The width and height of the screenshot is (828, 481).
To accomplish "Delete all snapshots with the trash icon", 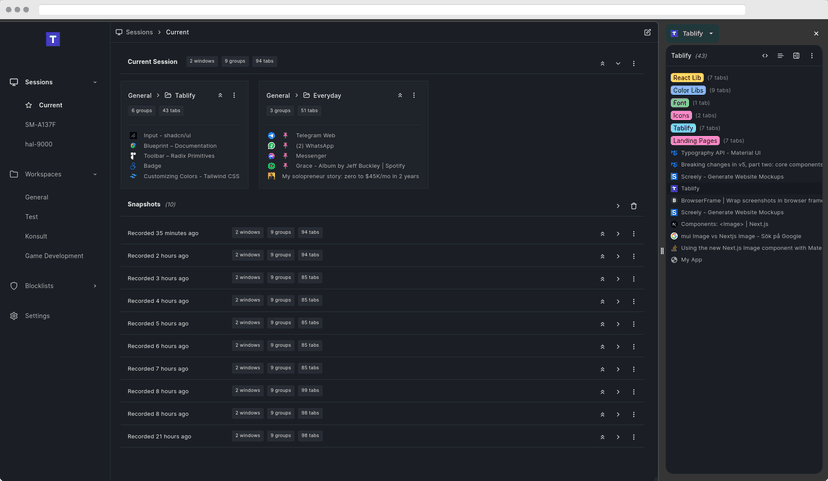I will 633,206.
